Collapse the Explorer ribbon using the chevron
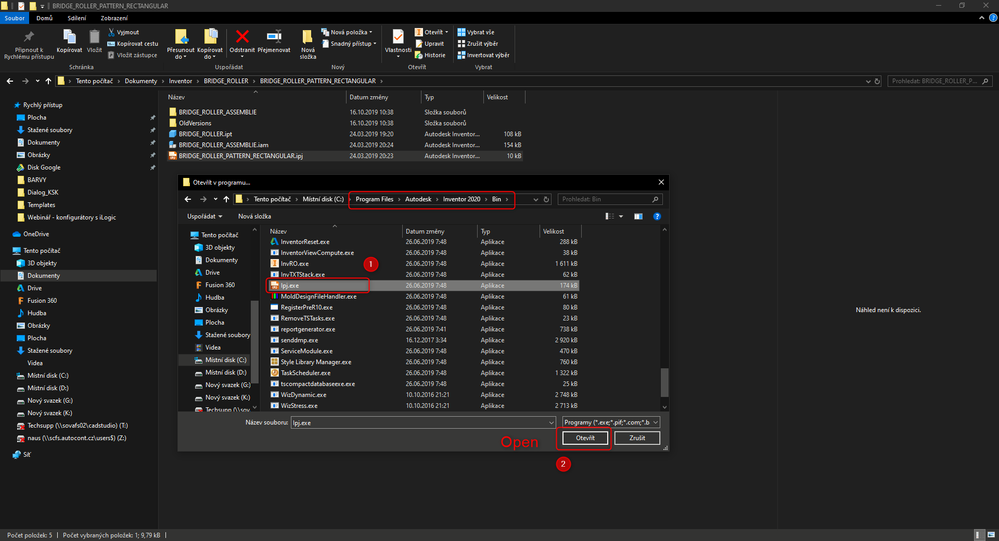 (981, 18)
